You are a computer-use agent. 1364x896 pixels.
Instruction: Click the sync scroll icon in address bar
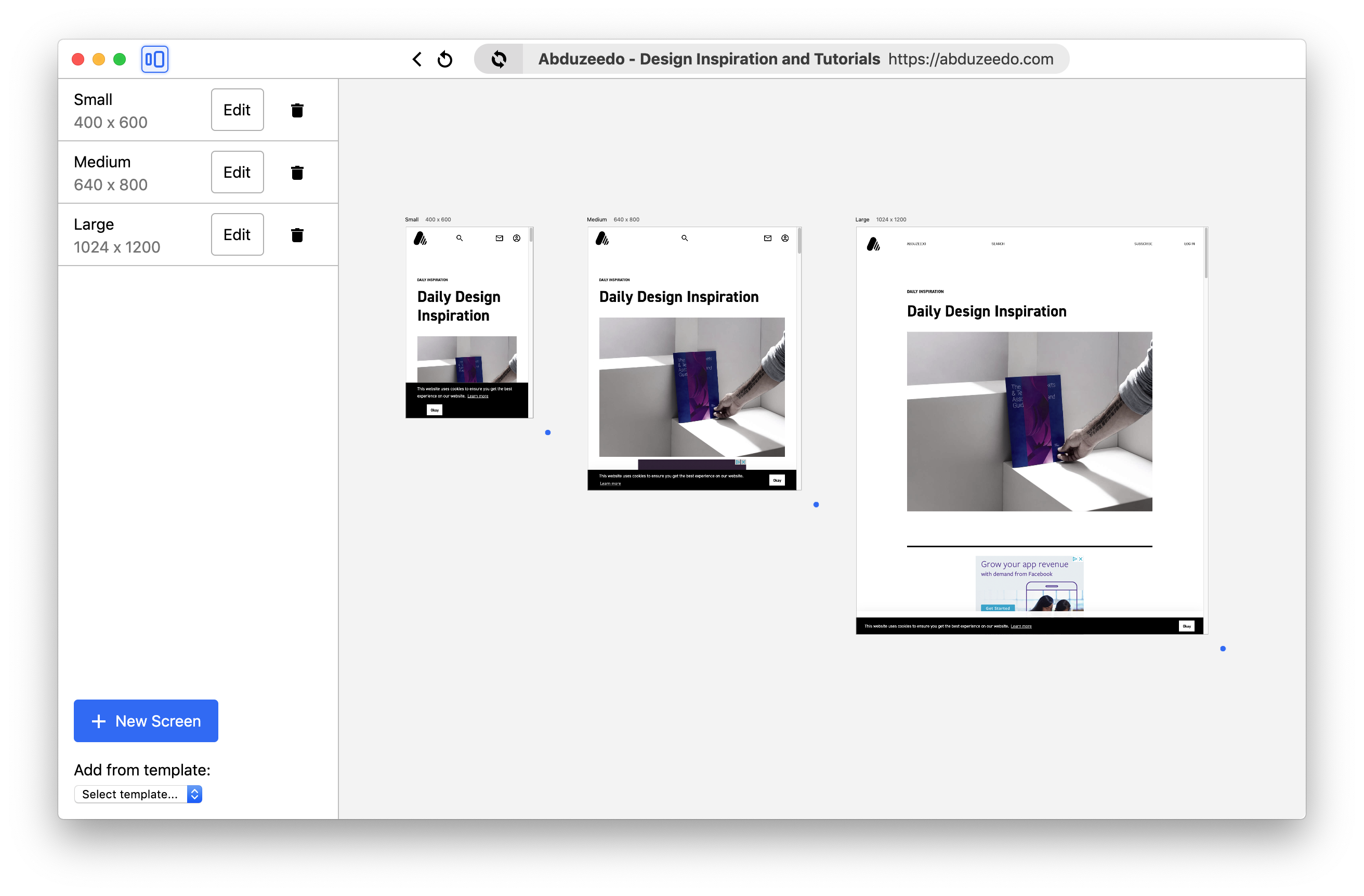pyautogui.click(x=499, y=59)
